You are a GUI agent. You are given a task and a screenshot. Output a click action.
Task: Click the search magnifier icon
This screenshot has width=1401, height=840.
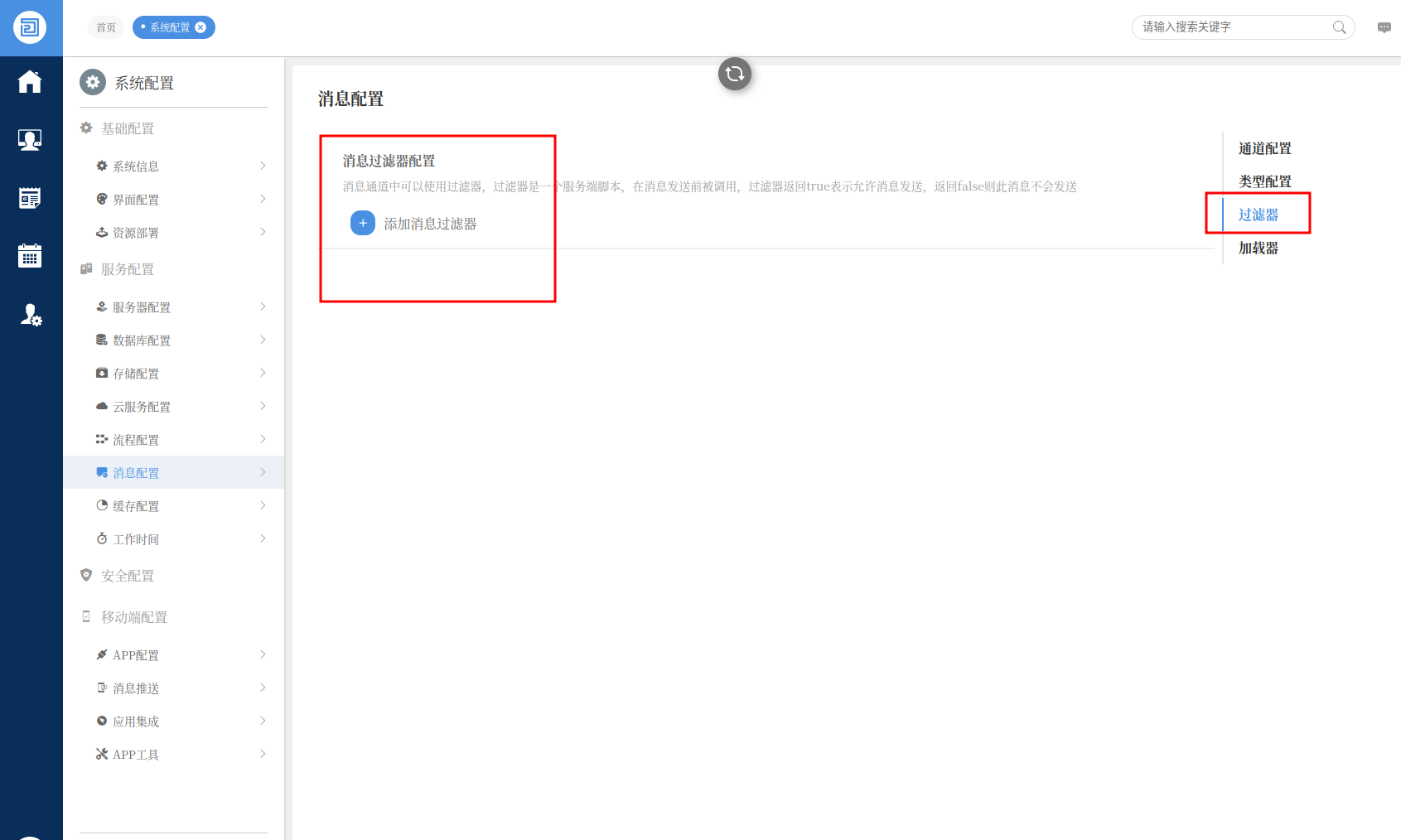(1339, 27)
